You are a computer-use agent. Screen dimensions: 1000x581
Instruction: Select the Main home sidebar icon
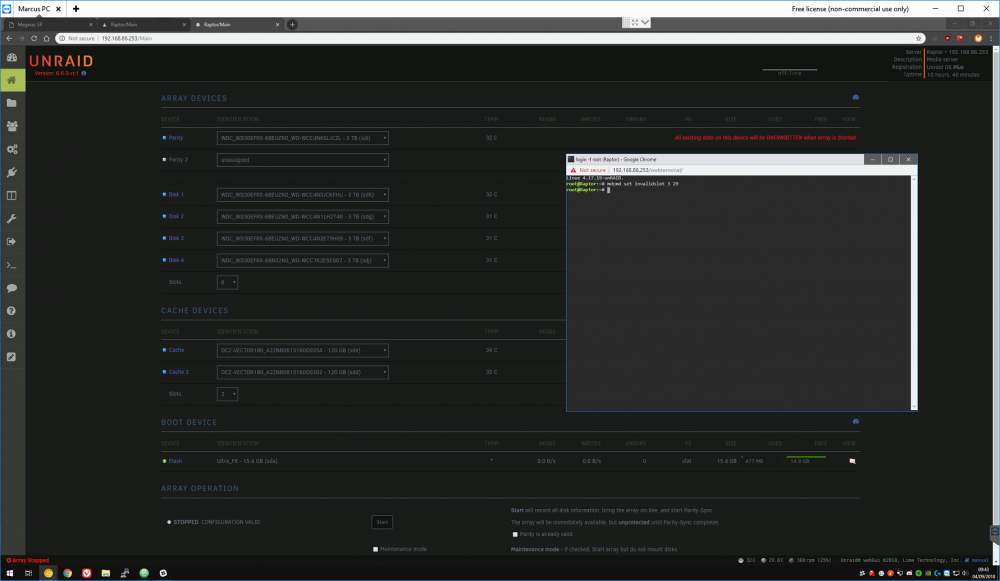tap(12, 80)
